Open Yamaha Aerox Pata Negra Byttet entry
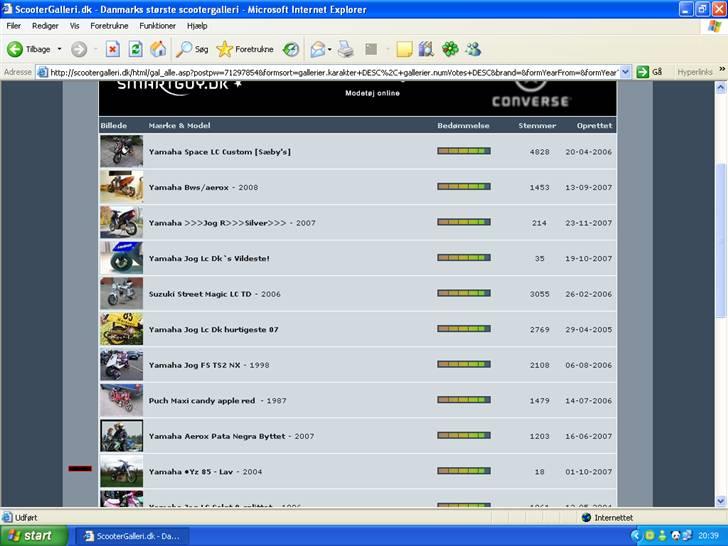728x546 pixels. pyautogui.click(x=231, y=436)
